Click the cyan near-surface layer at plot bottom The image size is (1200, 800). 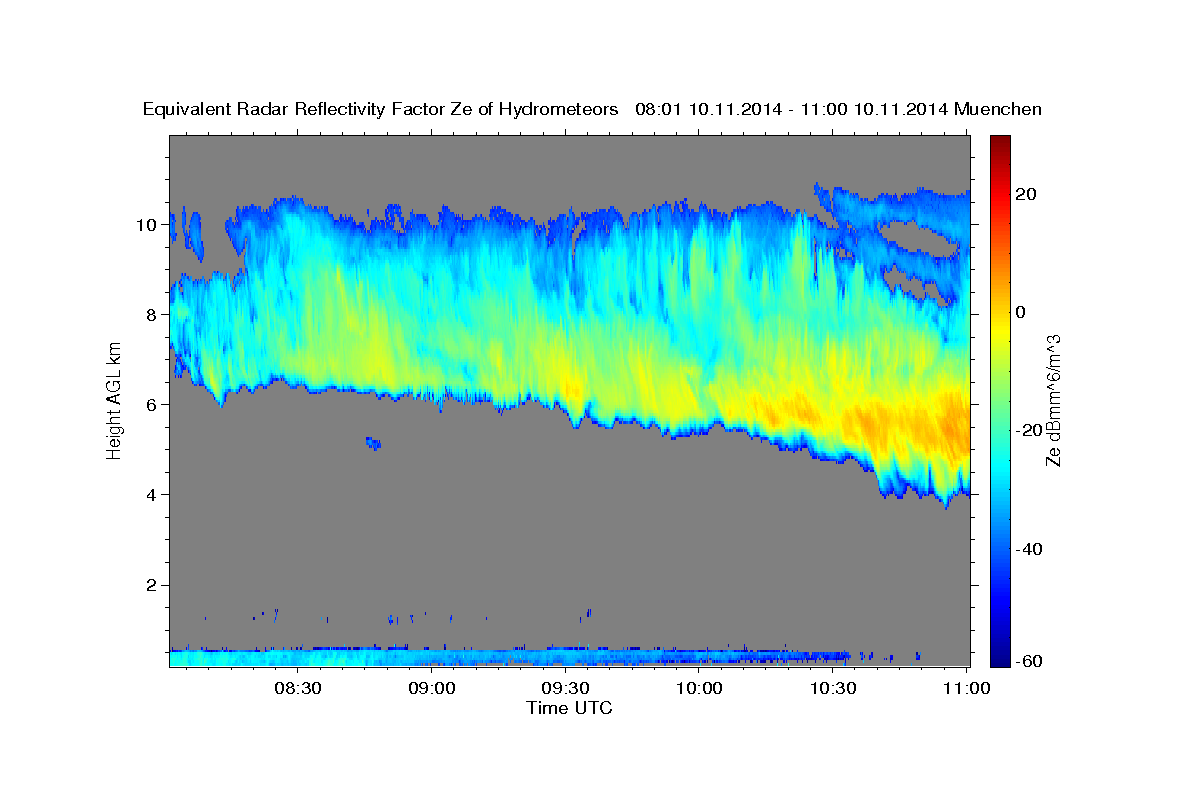(x=510, y=657)
